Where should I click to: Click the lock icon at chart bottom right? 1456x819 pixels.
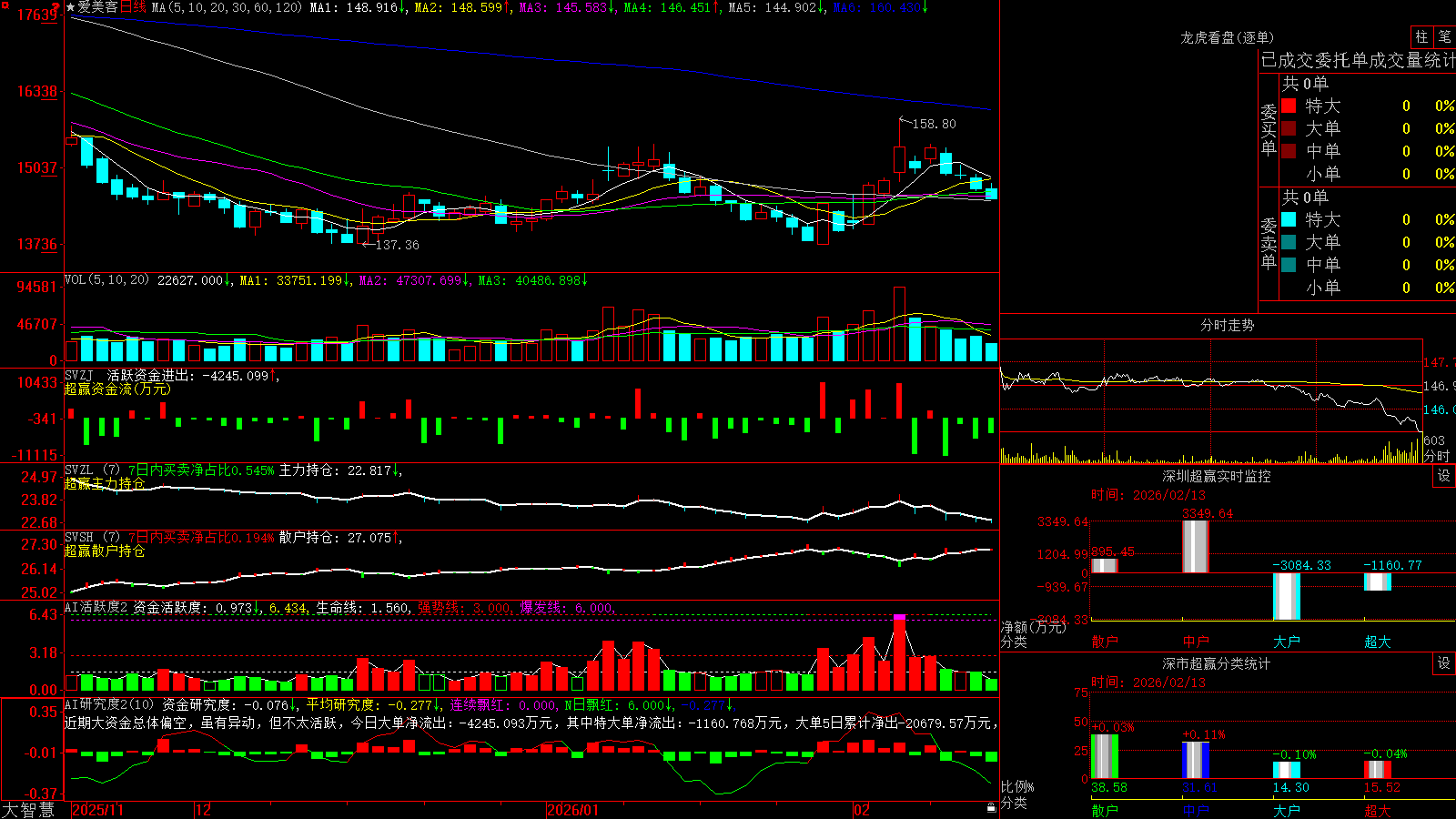pyautogui.click(x=991, y=808)
